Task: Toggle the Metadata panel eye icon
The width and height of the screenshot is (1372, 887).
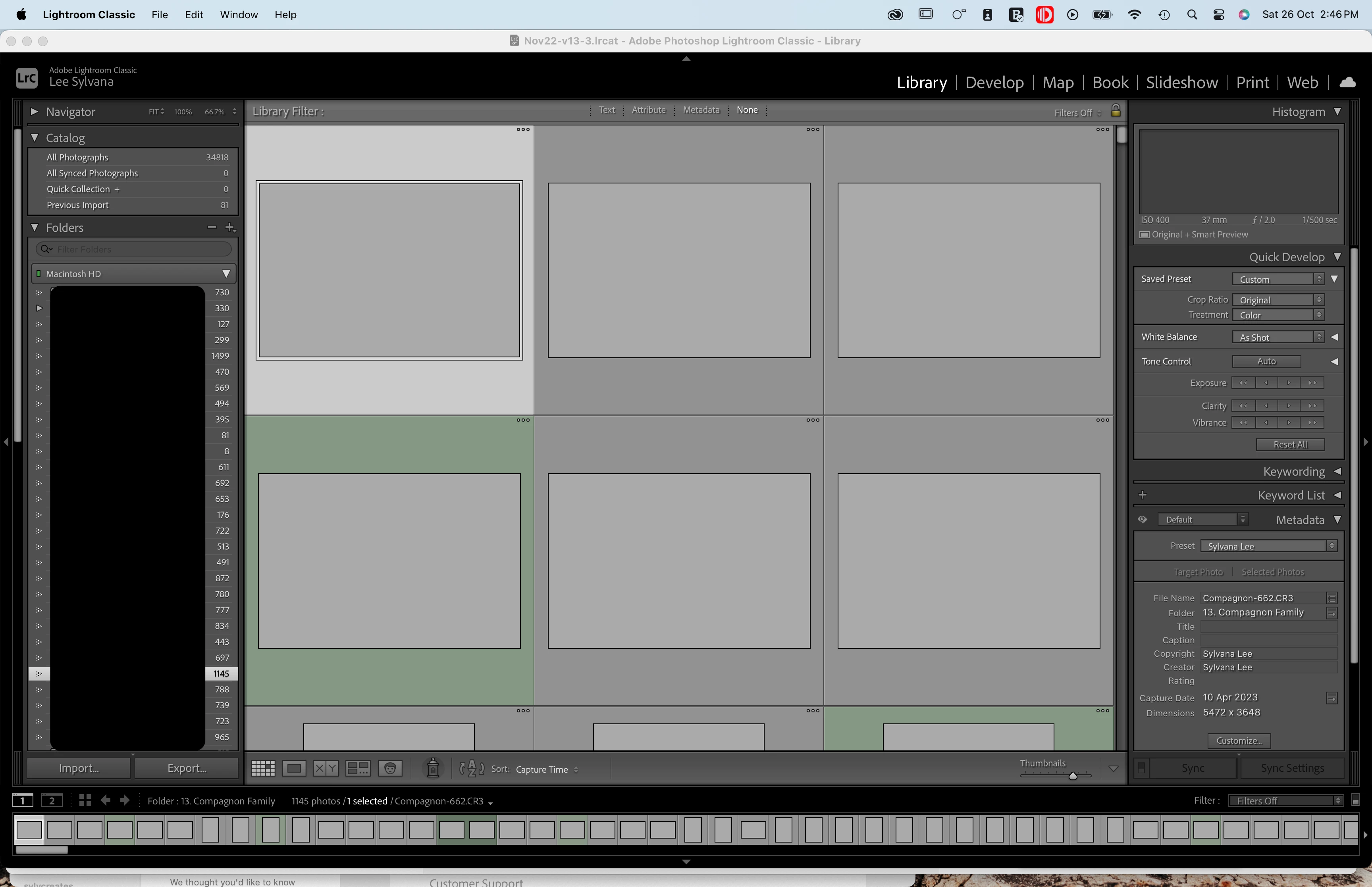Action: pyautogui.click(x=1142, y=519)
